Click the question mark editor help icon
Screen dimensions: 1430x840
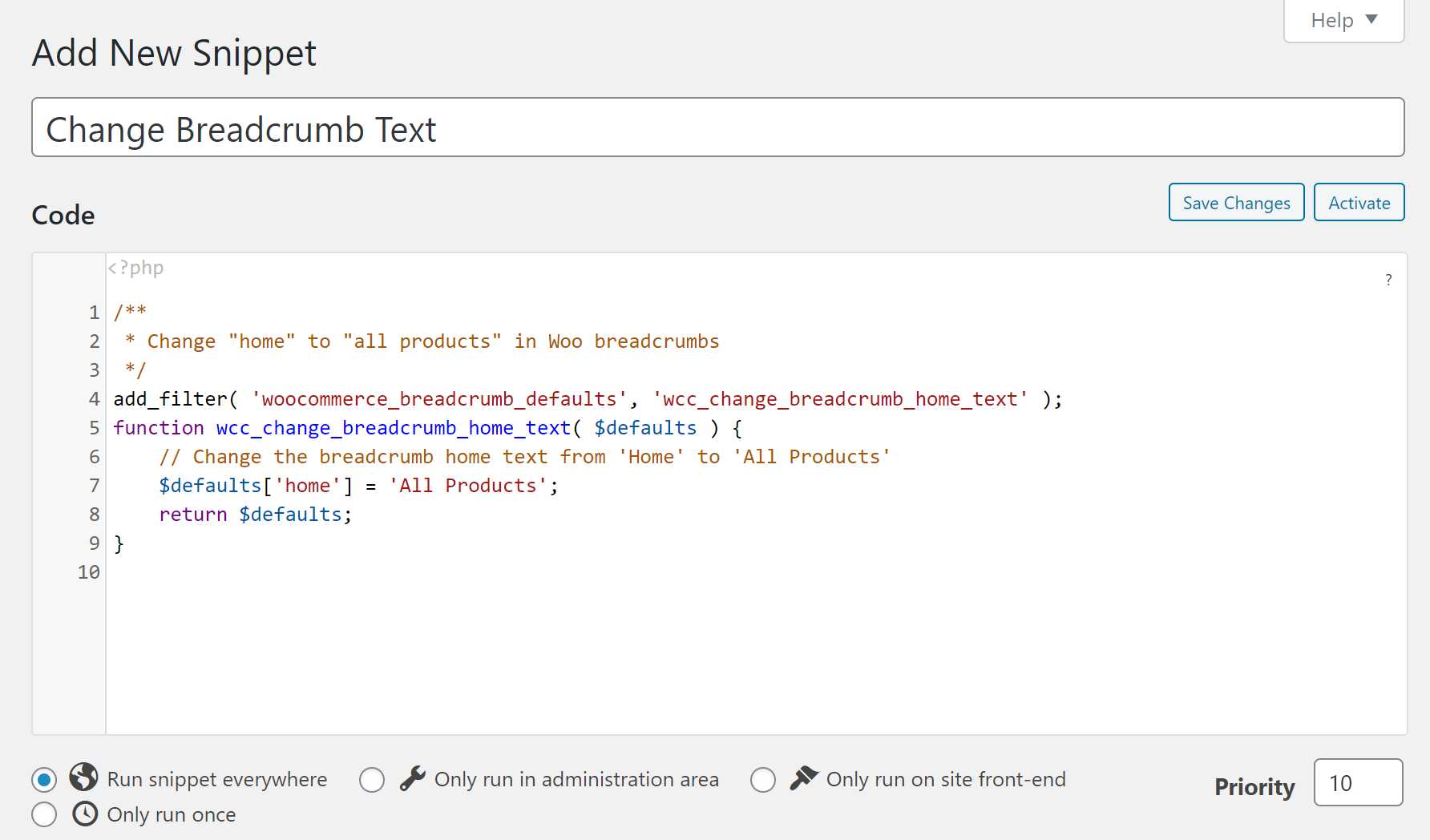(1388, 280)
